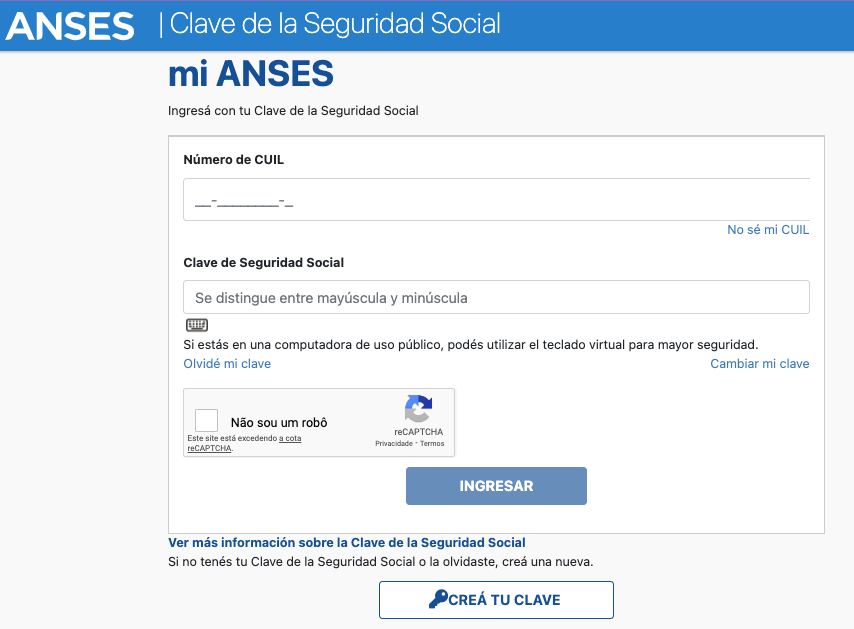Click the 'CREÁ TU CLAVE' button text
The width and height of the screenshot is (854, 629).
tap(504, 600)
